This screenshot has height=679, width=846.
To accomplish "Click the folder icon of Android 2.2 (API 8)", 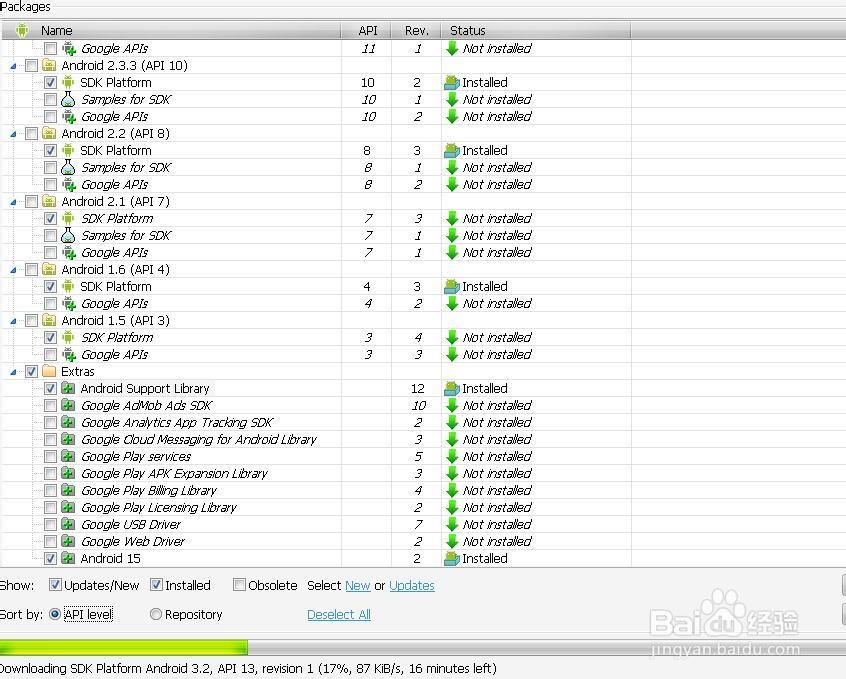I will pyautogui.click(x=49, y=133).
